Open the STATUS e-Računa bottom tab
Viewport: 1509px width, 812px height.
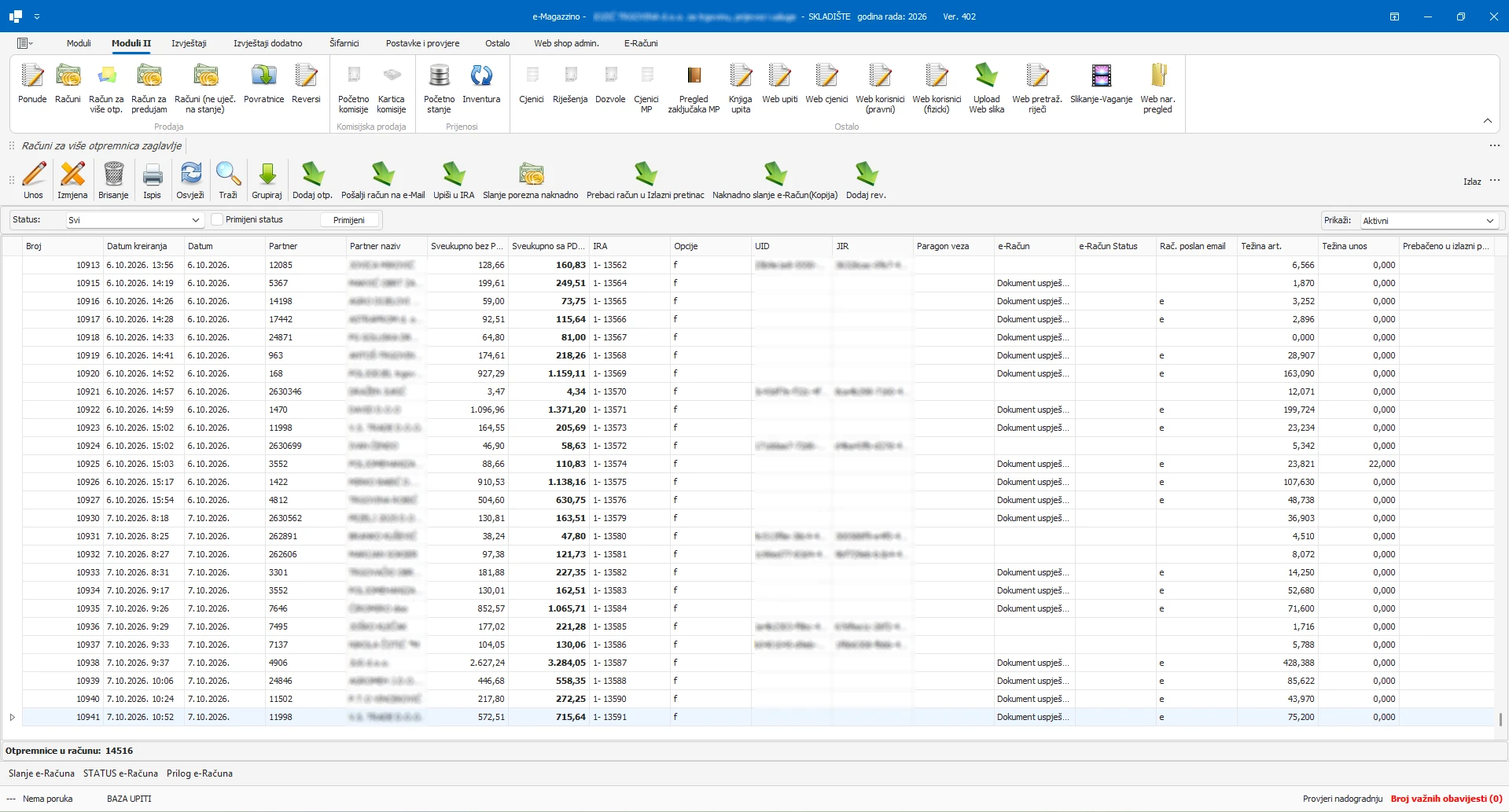coord(120,773)
